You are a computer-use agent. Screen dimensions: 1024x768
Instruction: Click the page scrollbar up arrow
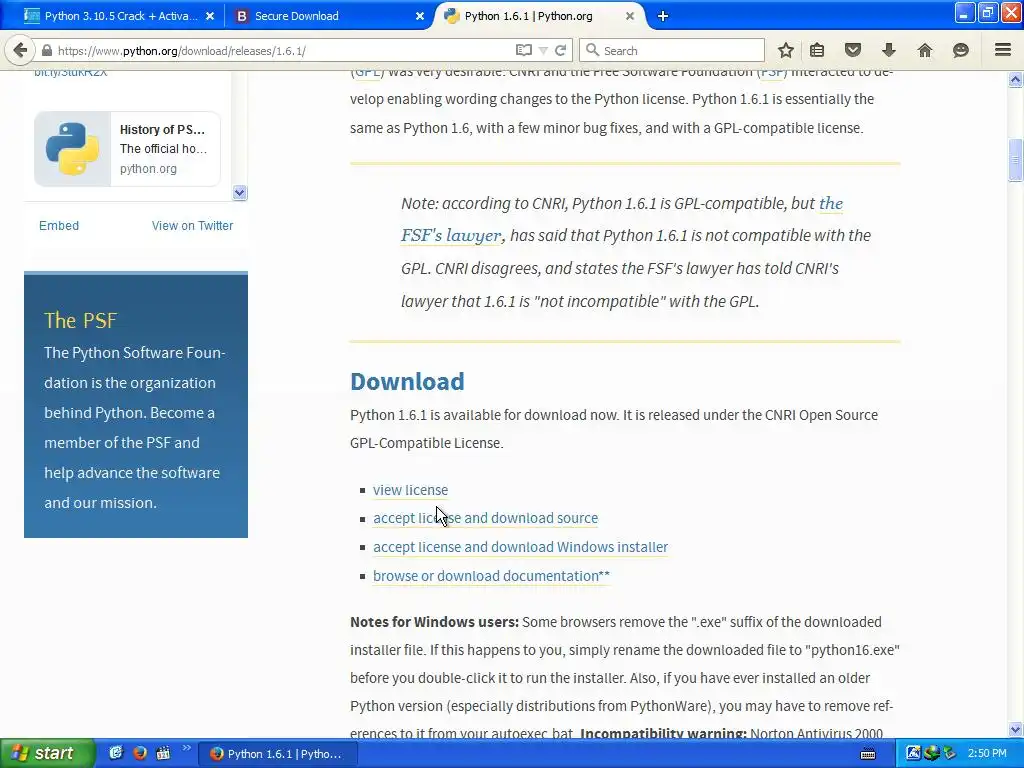1015,80
